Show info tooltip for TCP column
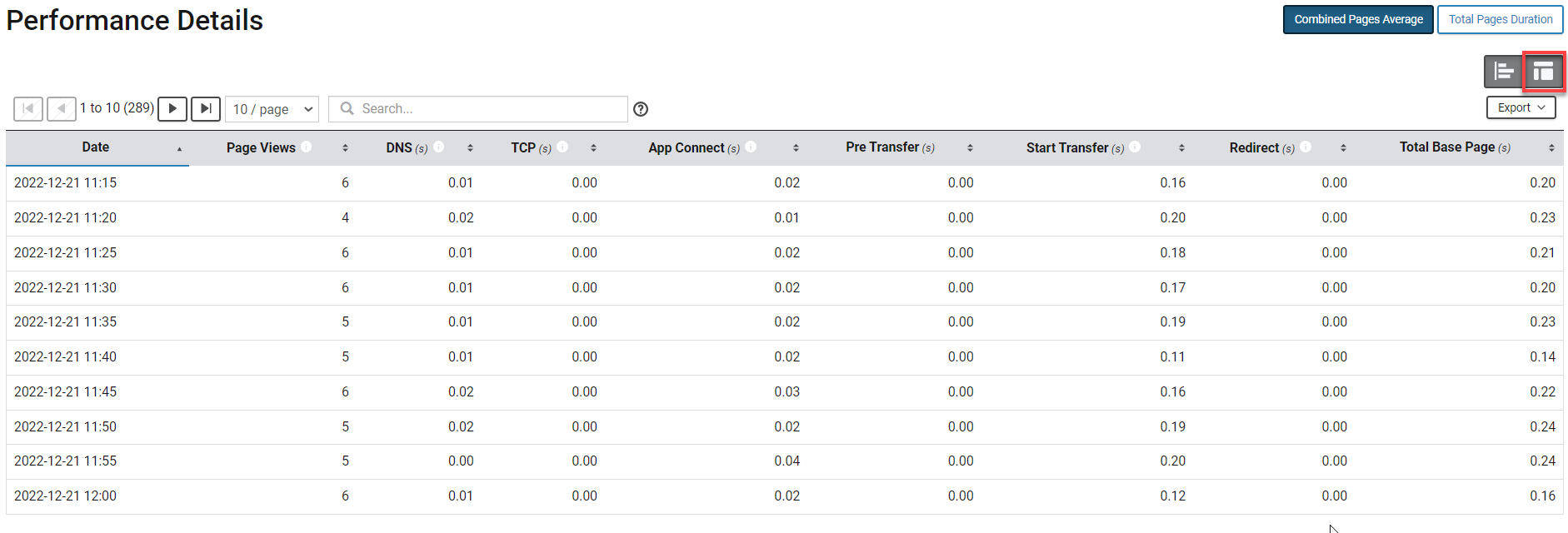 [x=562, y=147]
